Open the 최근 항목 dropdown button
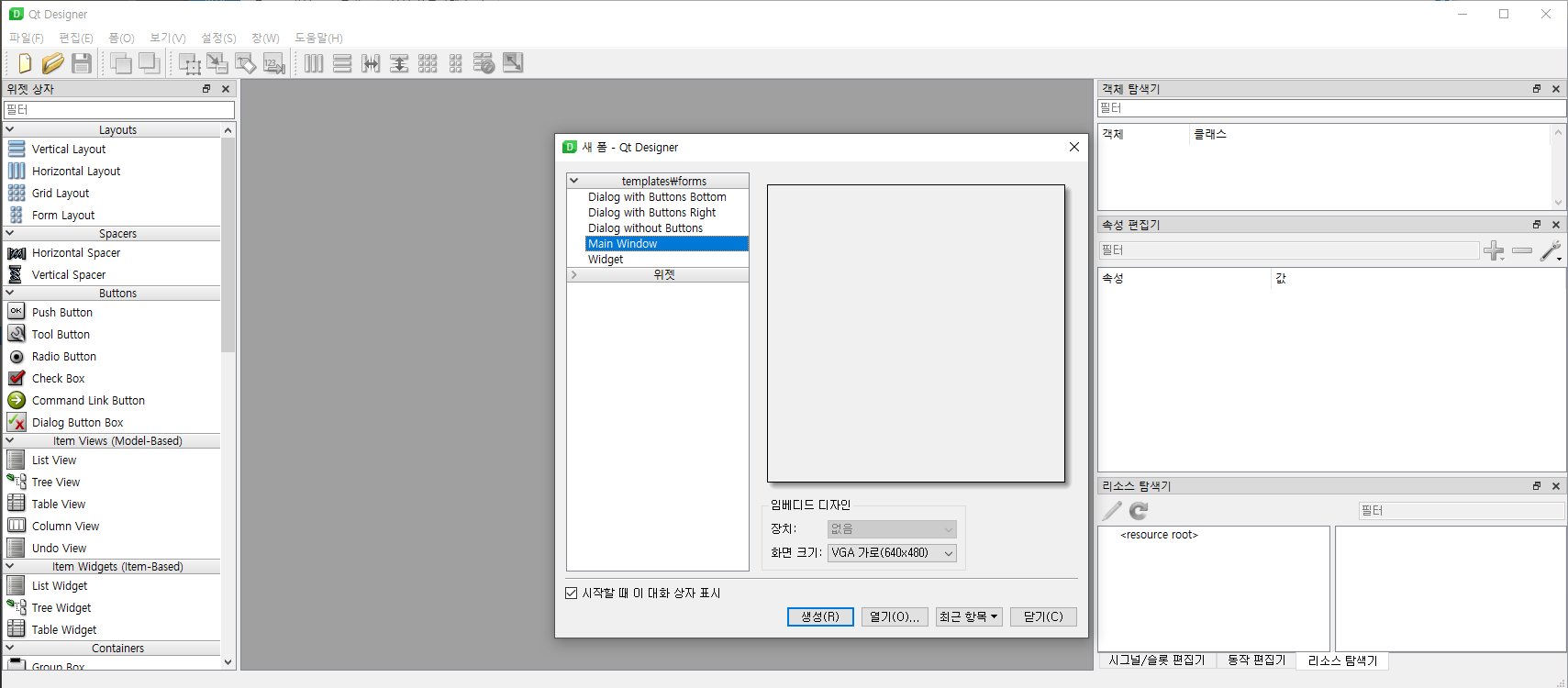 tap(969, 616)
